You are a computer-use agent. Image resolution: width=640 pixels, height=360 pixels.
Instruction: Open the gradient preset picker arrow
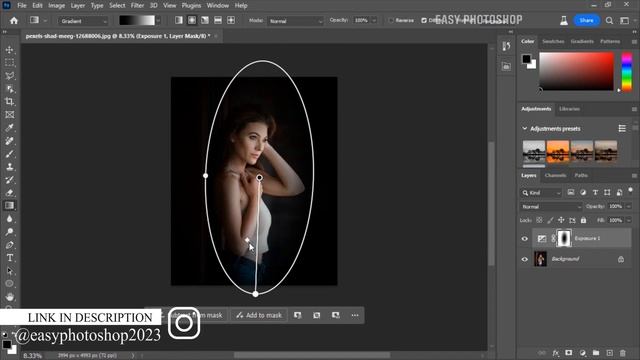point(158,20)
